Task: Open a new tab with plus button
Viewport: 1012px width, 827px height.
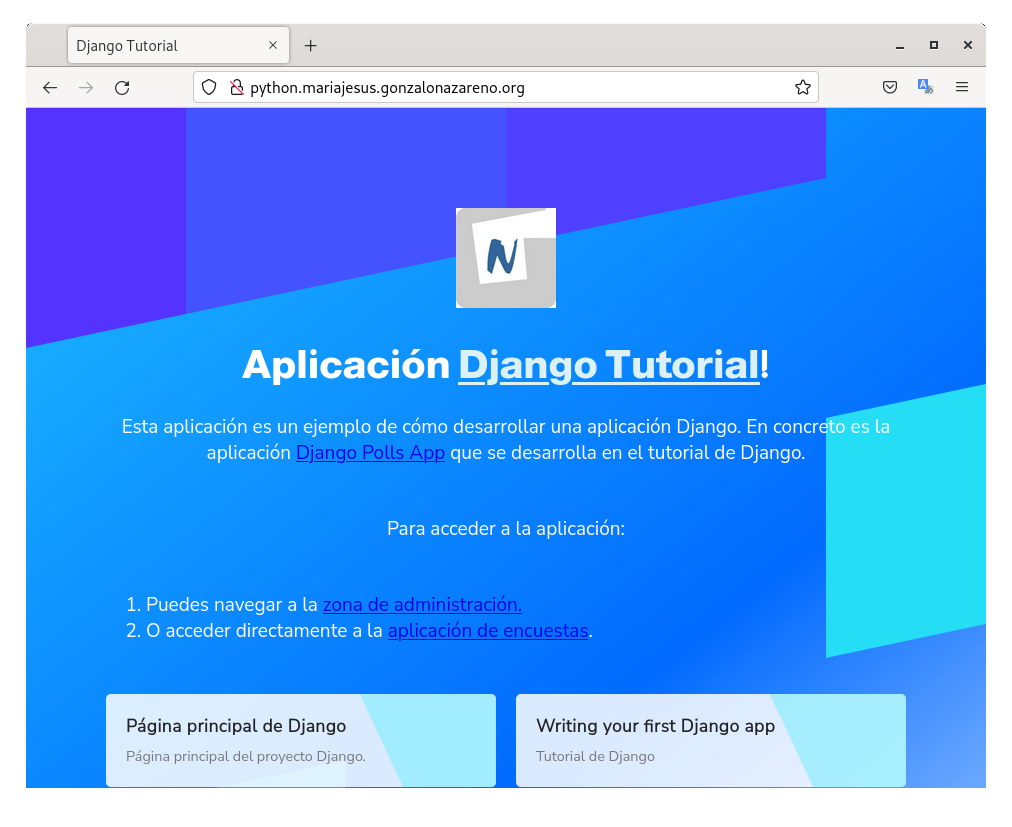Action: [311, 46]
